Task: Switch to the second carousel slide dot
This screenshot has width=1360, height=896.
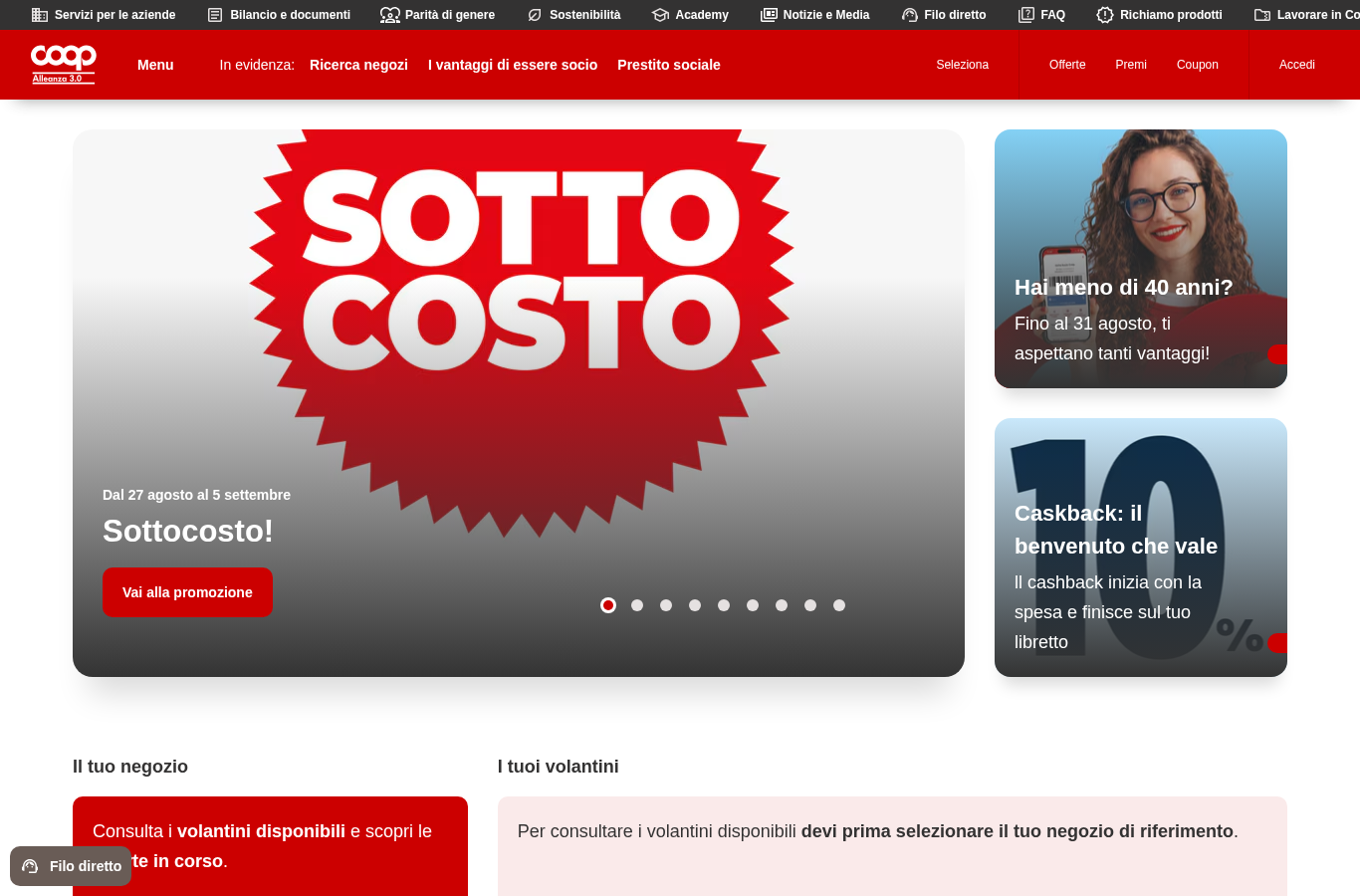Action: pos(637,605)
